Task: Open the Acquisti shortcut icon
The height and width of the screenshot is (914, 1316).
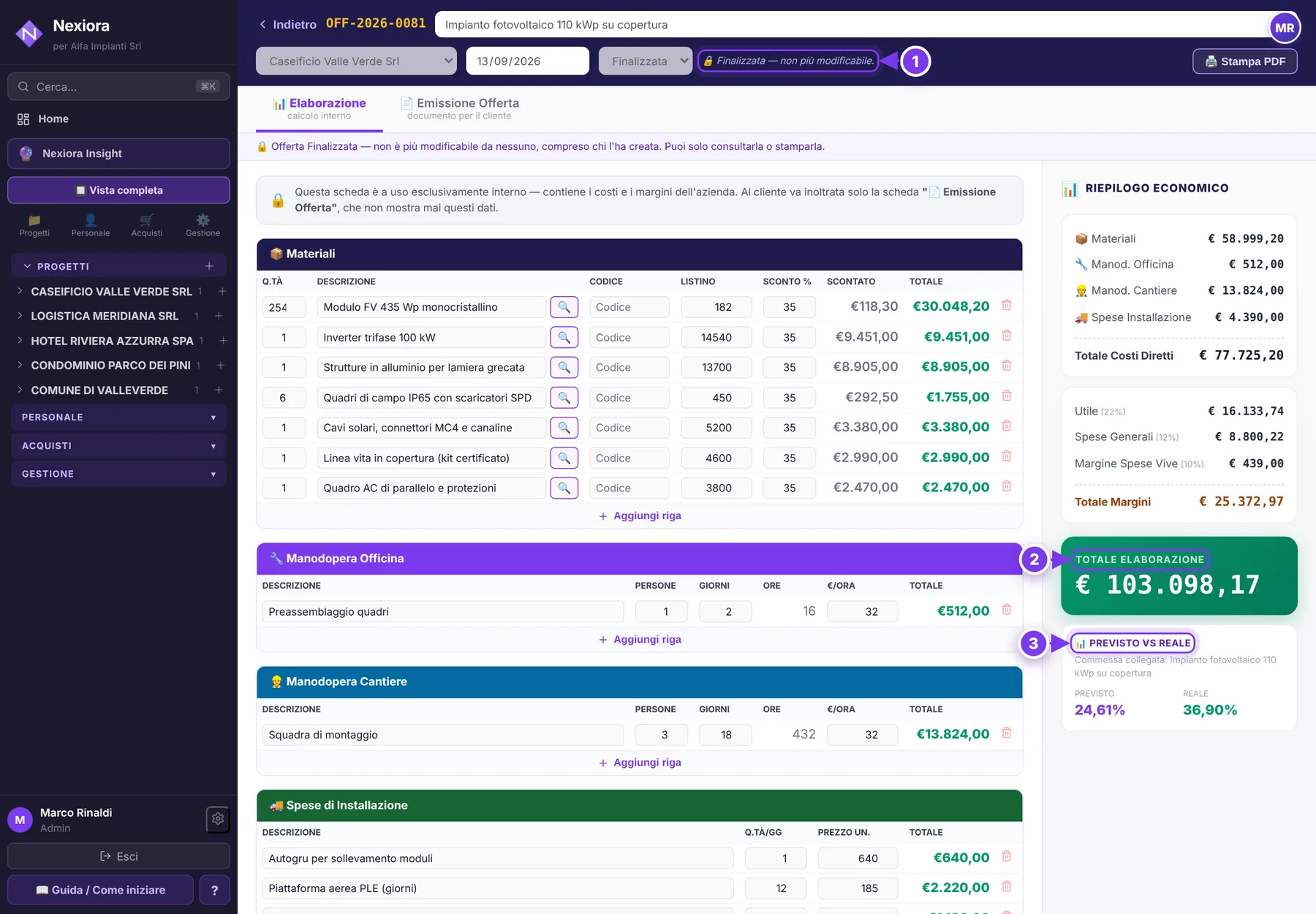Action: coord(147,225)
